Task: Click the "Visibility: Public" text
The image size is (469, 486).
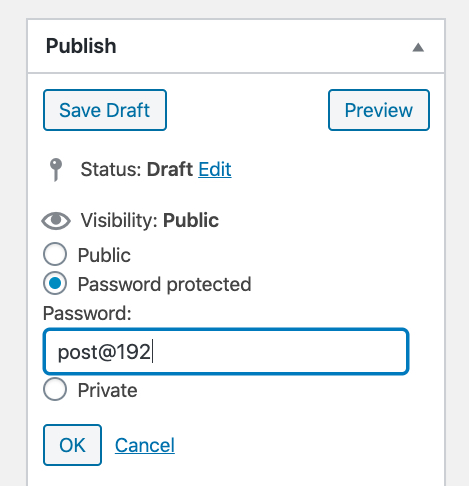Action: [x=150, y=220]
